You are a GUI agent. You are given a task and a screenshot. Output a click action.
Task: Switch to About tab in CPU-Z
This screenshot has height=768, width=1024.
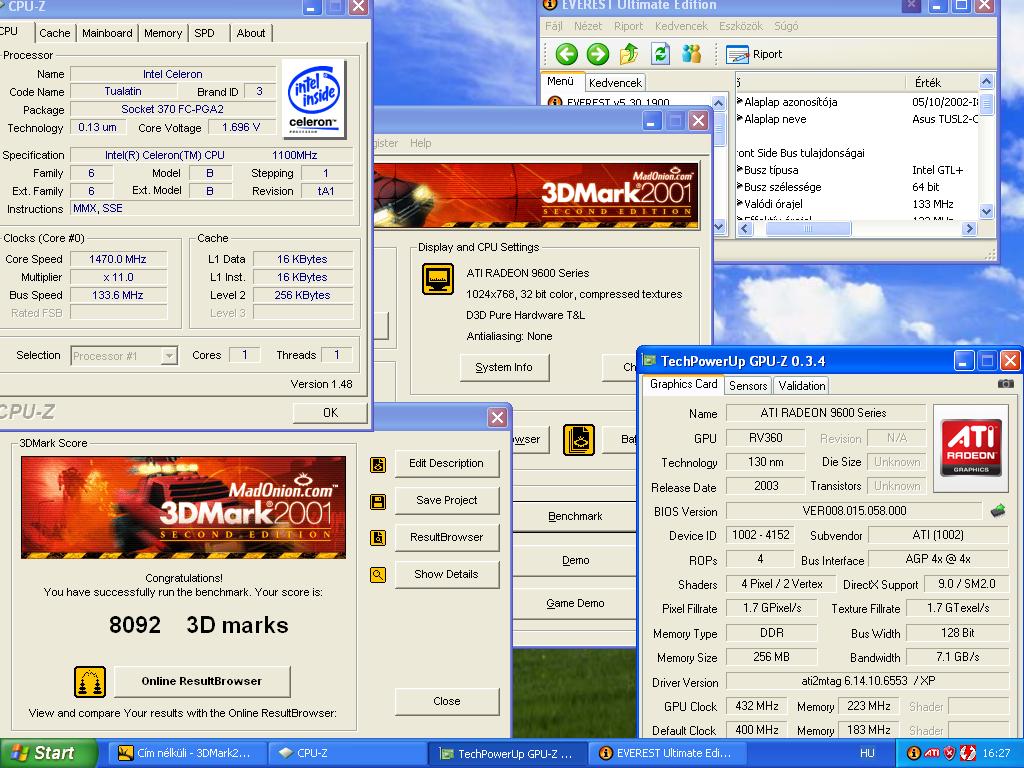pos(251,33)
